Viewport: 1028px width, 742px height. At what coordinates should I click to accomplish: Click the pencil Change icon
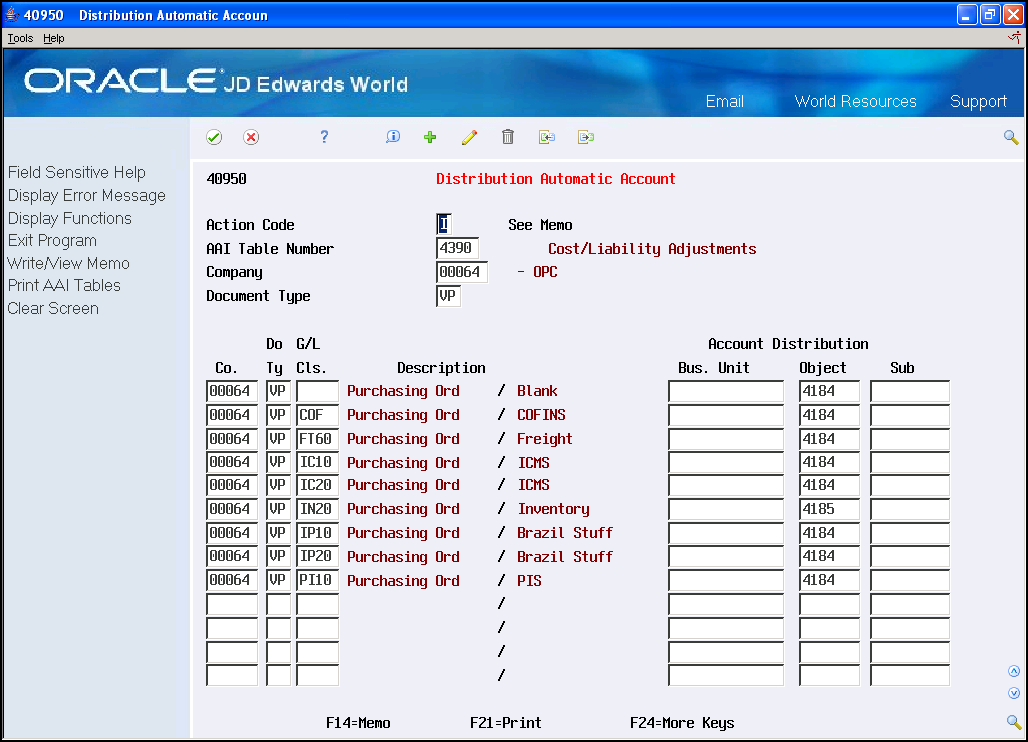469,137
